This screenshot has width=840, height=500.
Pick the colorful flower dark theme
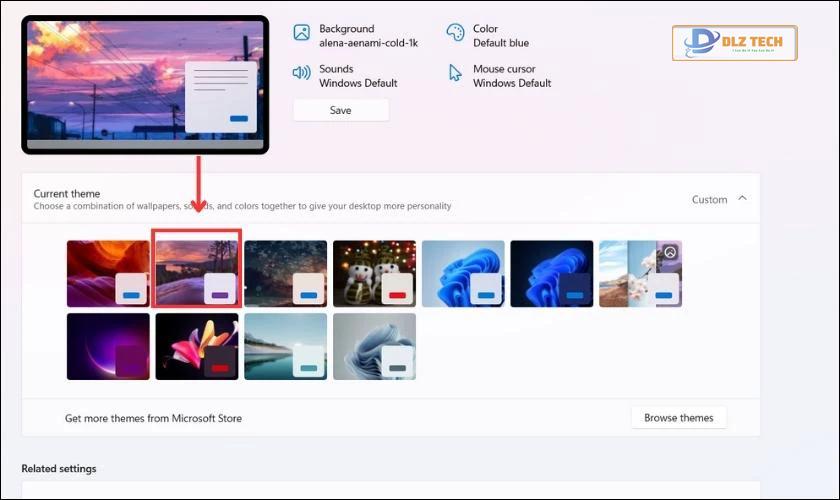197,347
